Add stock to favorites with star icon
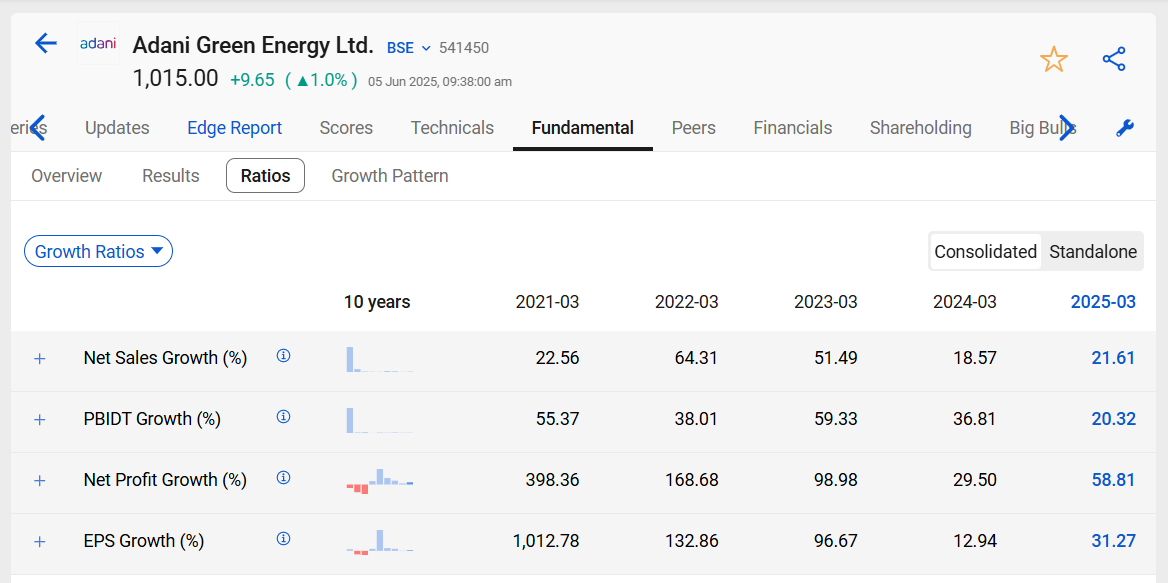The image size is (1168, 583). 1053,60
